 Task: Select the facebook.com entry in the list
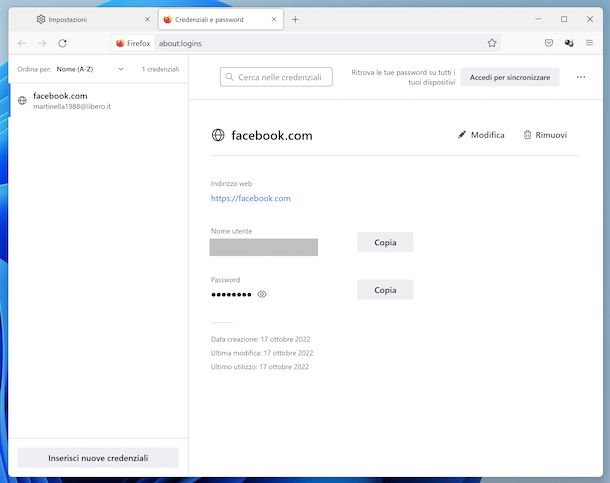[98, 100]
